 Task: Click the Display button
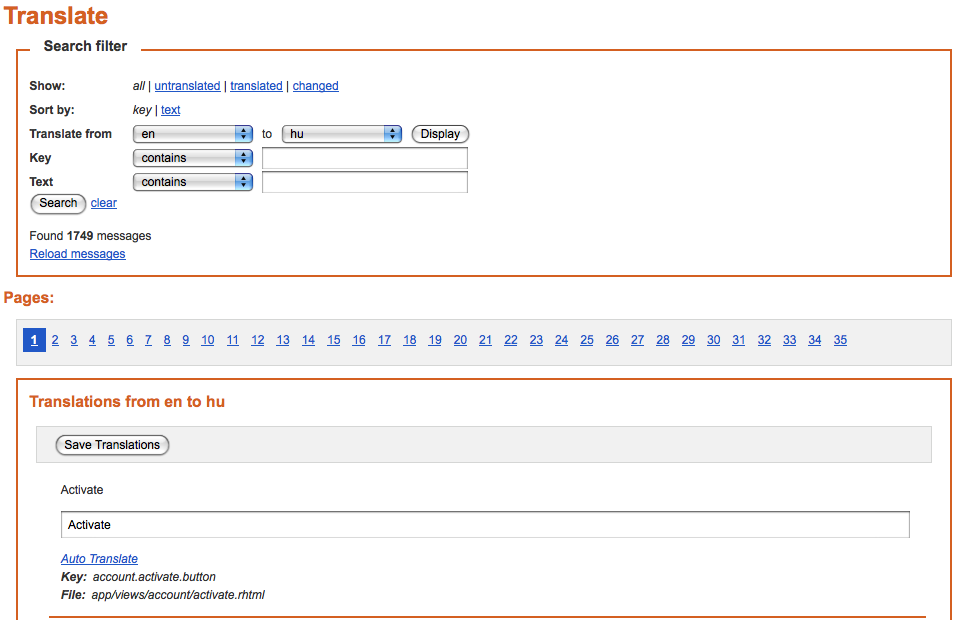coord(440,134)
